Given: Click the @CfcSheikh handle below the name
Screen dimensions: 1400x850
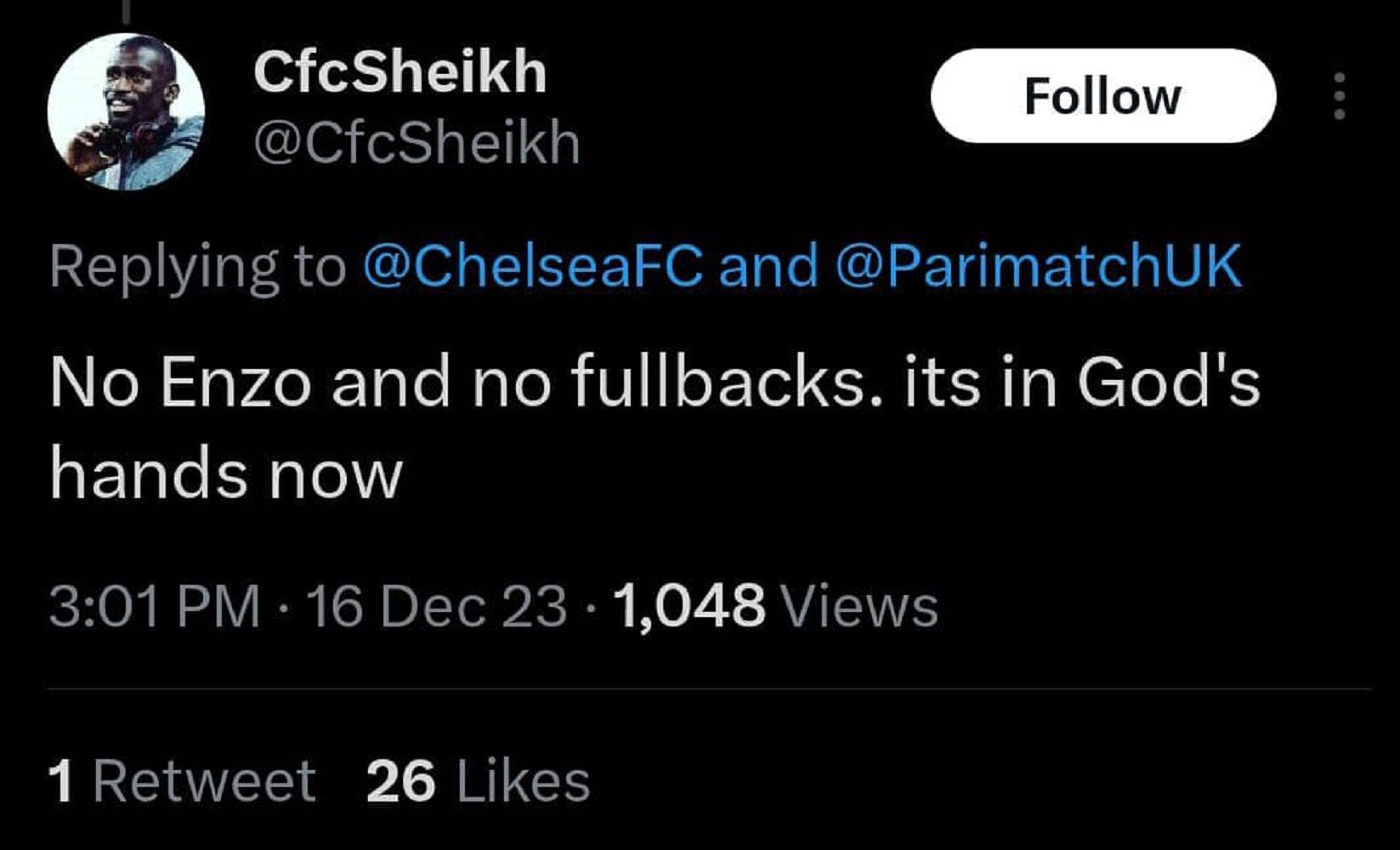Looking at the screenshot, I should (417, 143).
